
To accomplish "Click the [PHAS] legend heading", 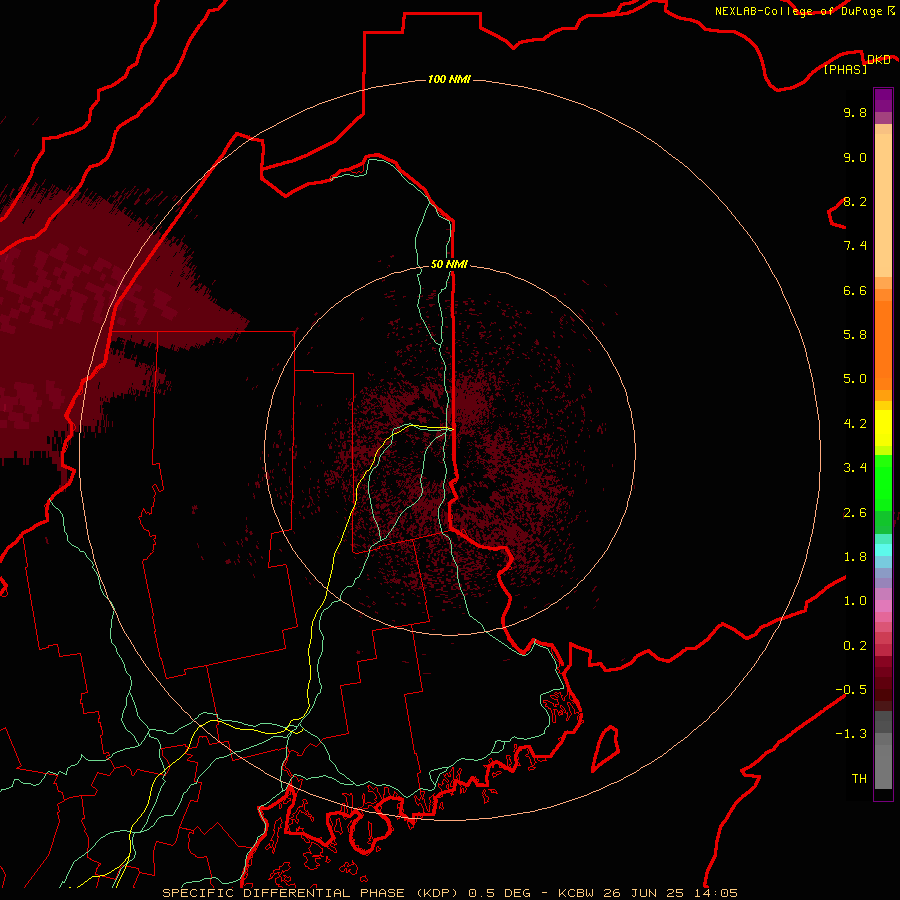I will [x=845, y=69].
